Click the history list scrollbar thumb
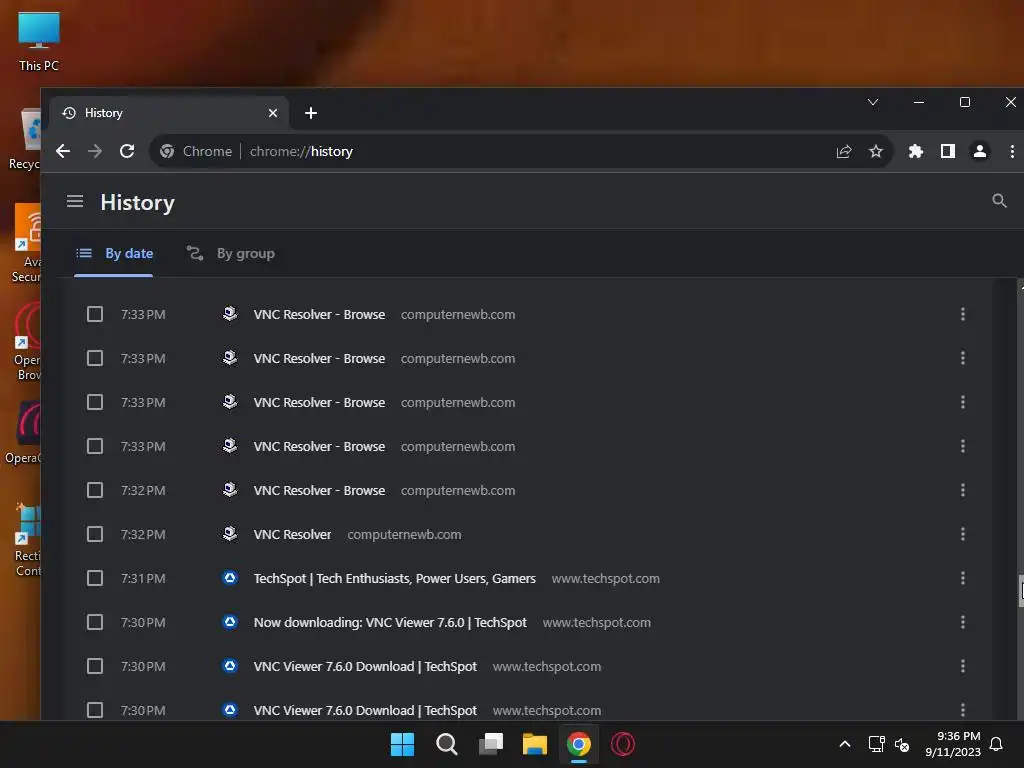1024x768 pixels. pos(1020,591)
